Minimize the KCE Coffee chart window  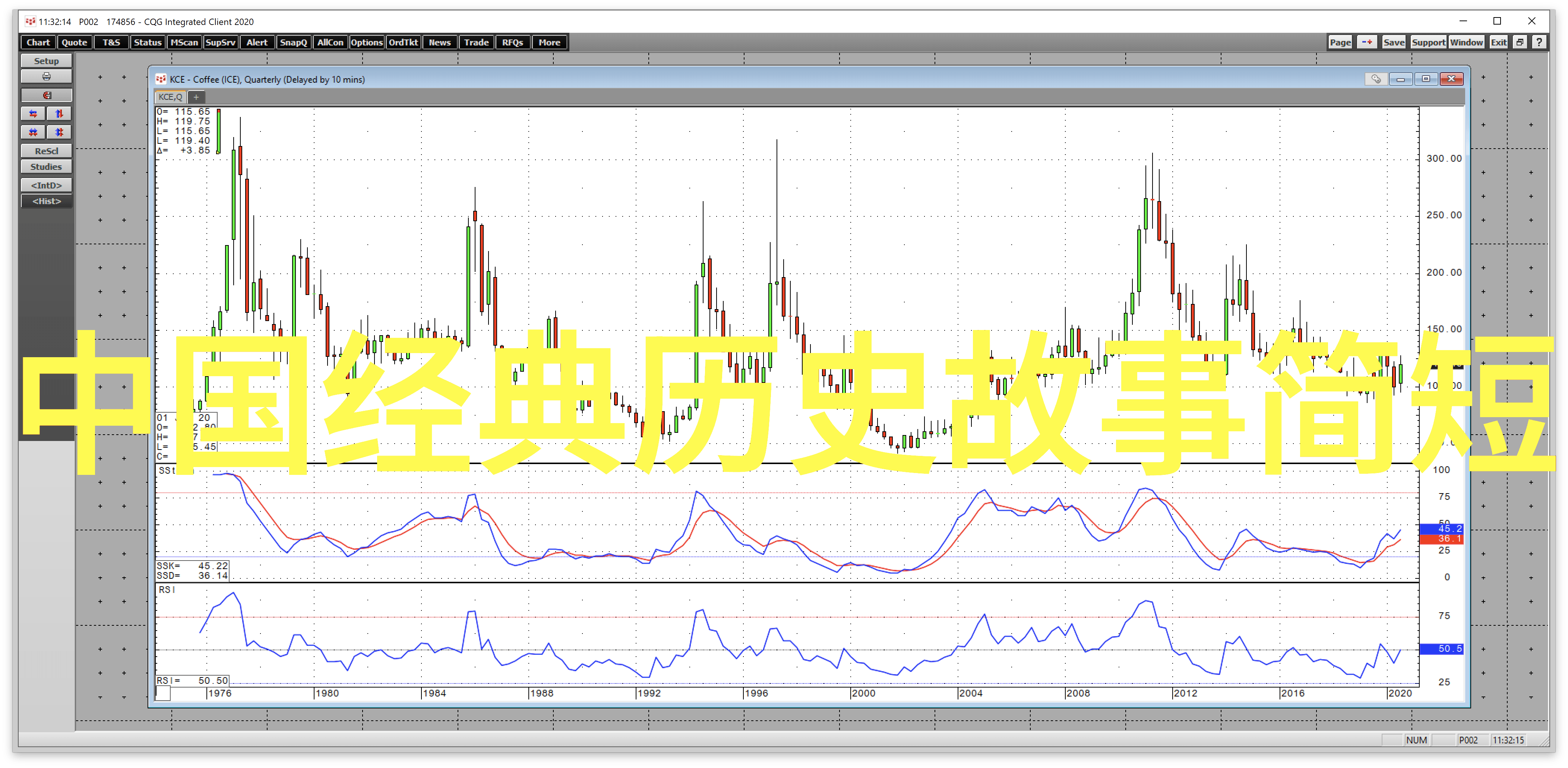(x=1401, y=79)
